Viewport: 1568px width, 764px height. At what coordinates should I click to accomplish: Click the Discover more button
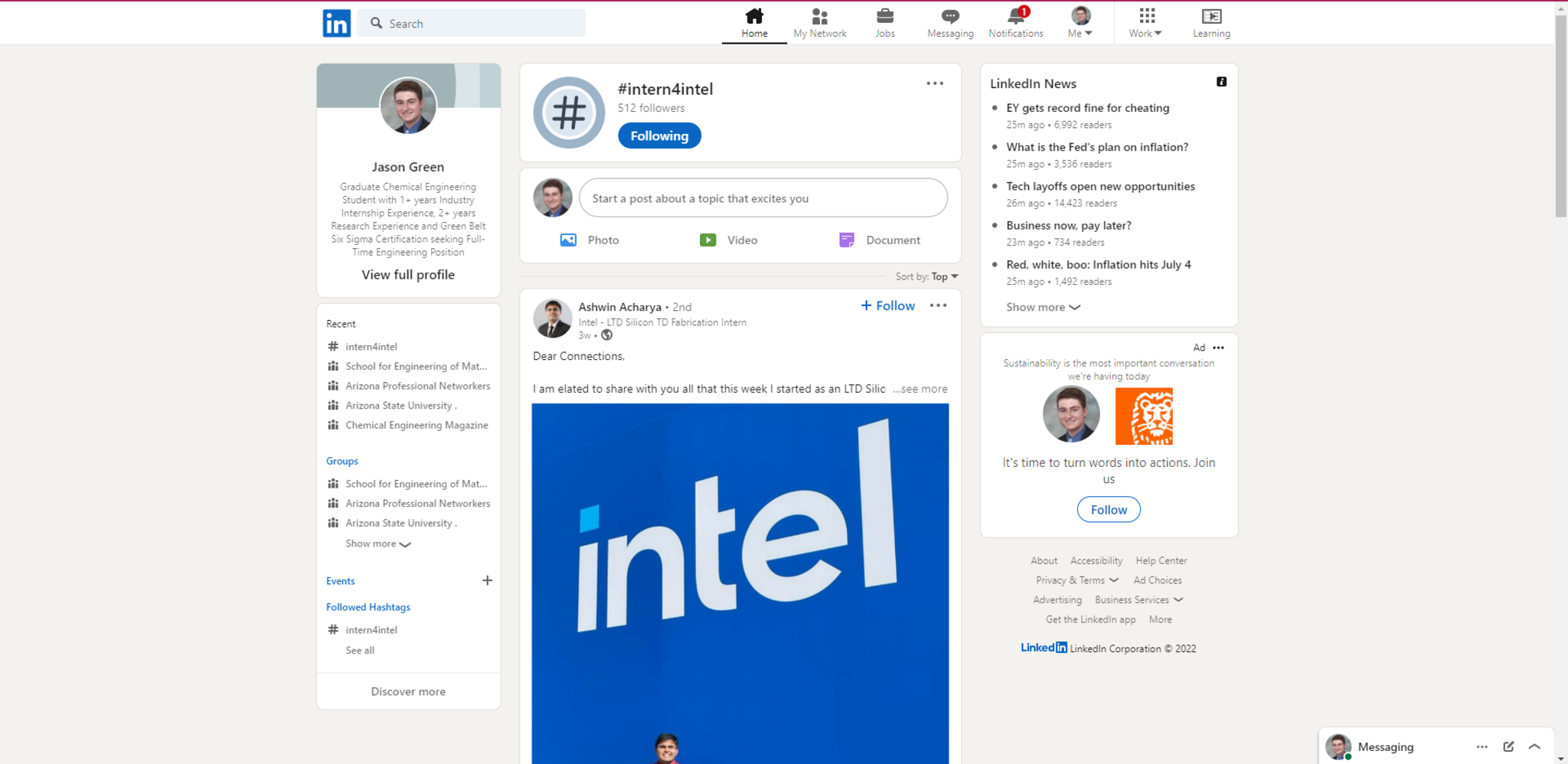(408, 691)
